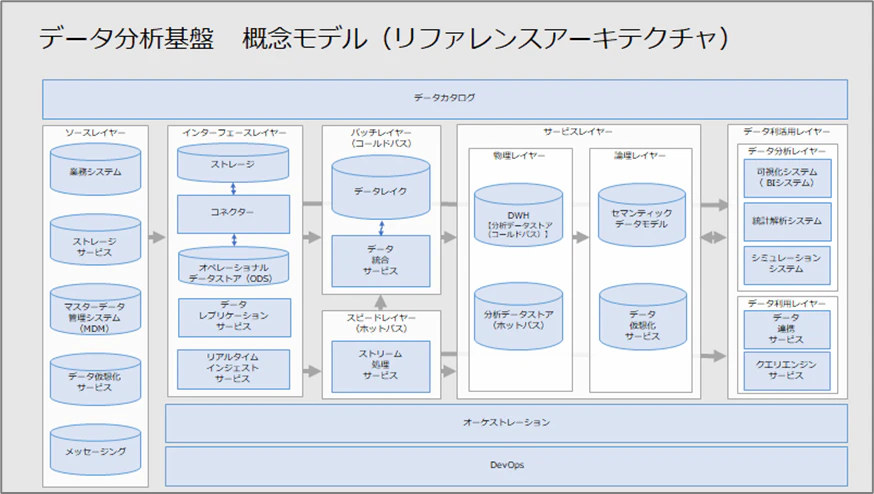Screen dimensions: 874x494
Task: Click the マスターデータ管理システム (MDM) cylinder
Action: pos(95,310)
